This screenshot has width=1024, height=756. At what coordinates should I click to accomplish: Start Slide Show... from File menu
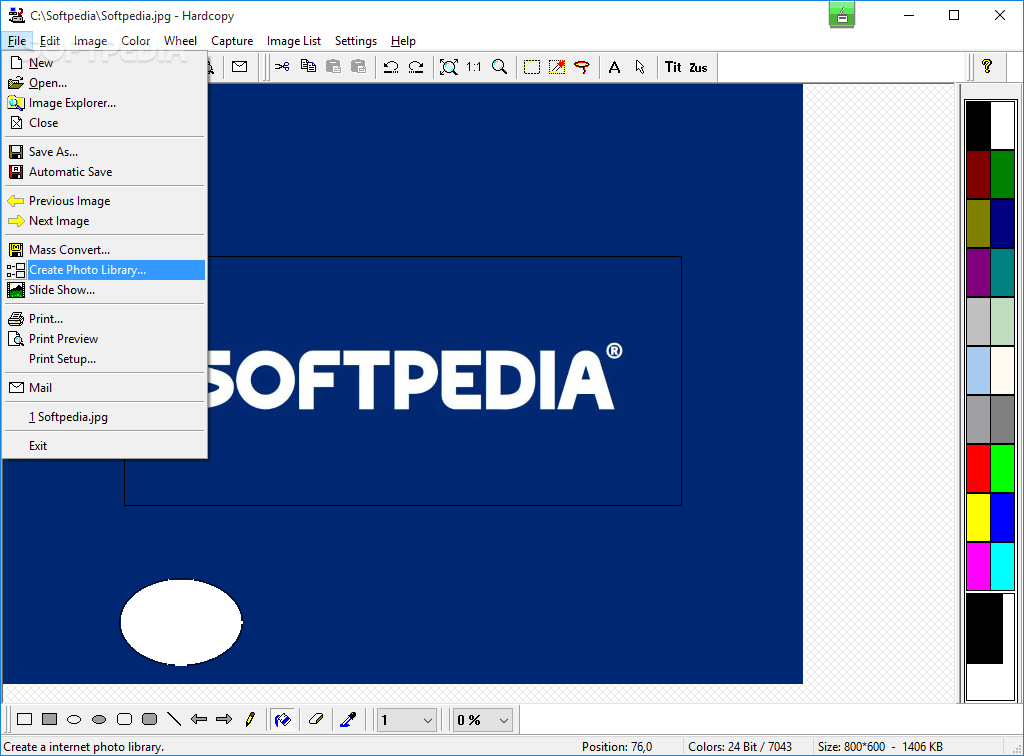point(105,290)
